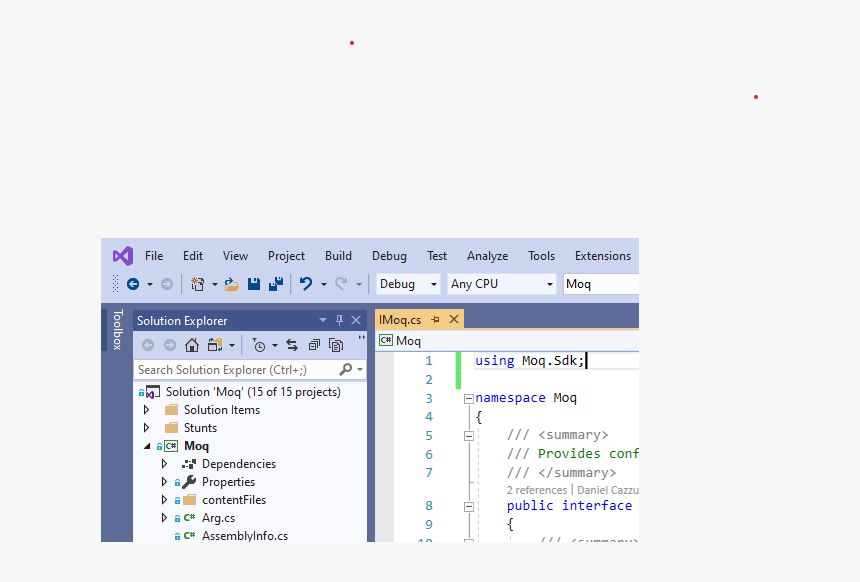Click Solution Explorer Home icon

pyautogui.click(x=191, y=345)
